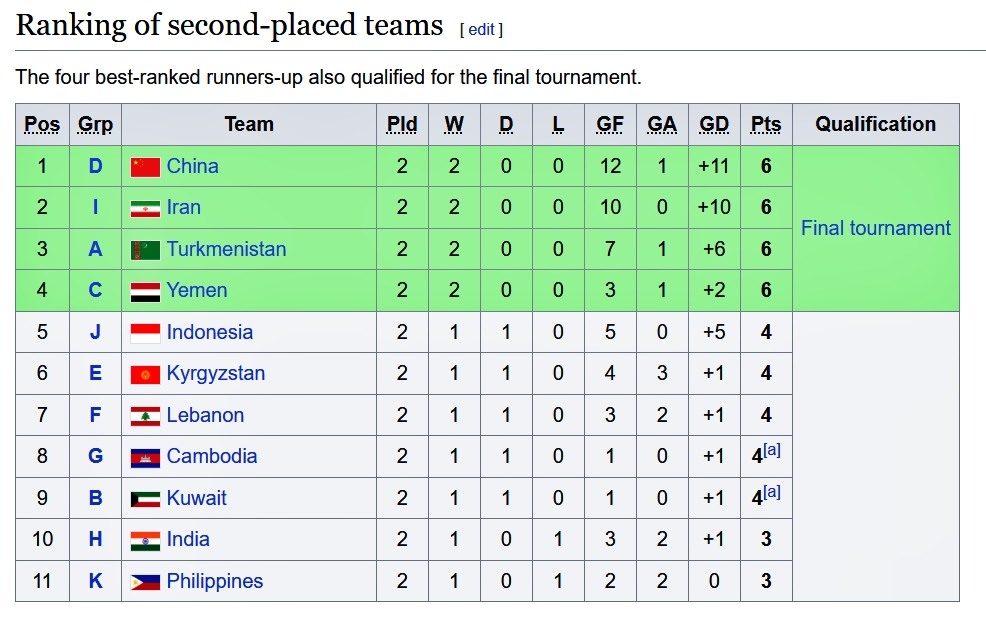The width and height of the screenshot is (986, 620).
Task: Open the edit link beside section heading
Action: 481,30
